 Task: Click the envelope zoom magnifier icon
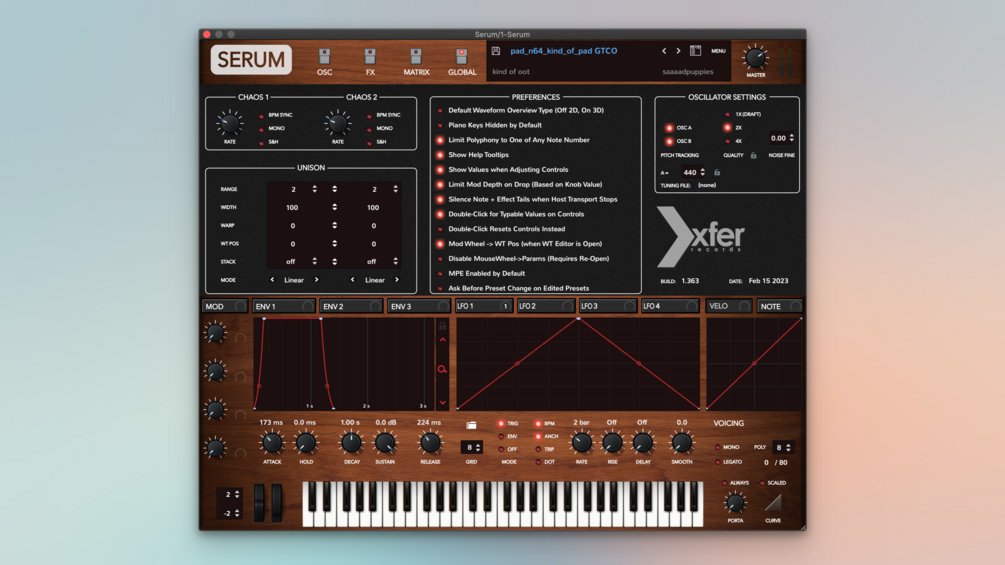[442, 369]
